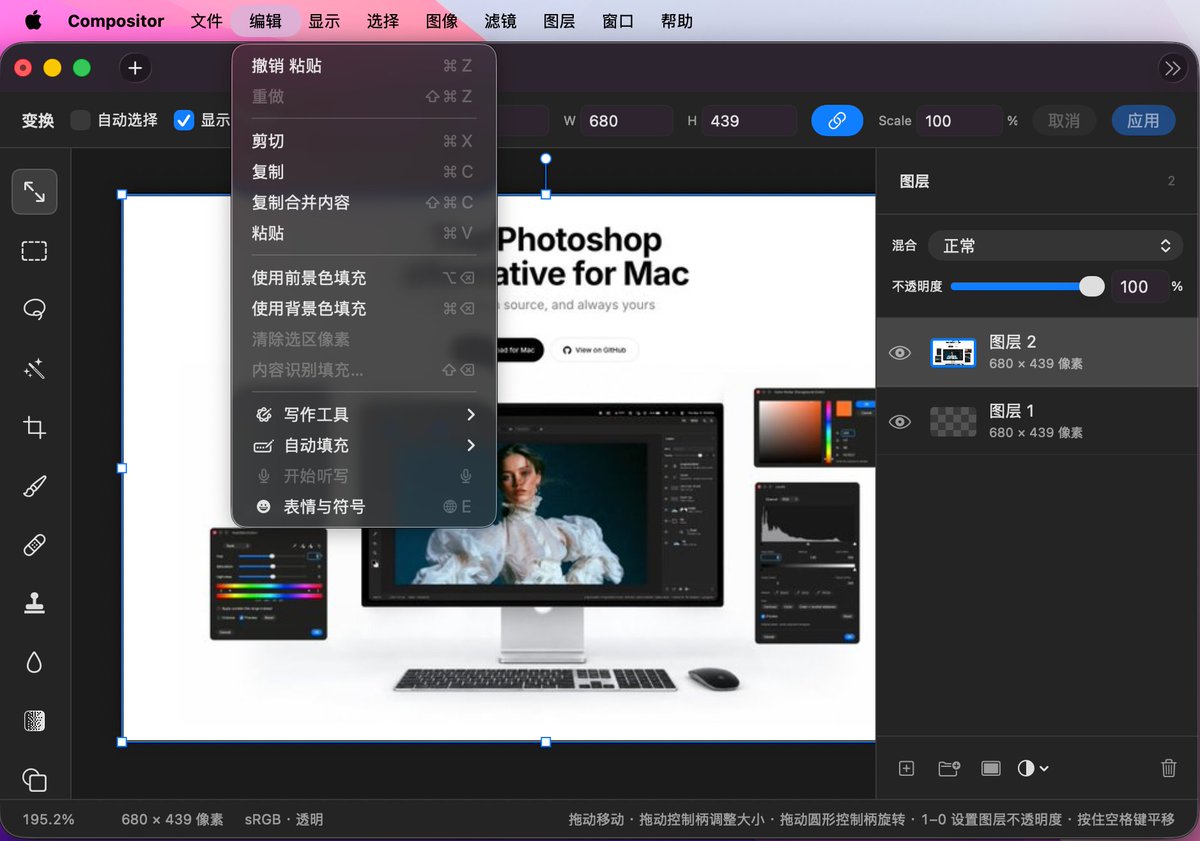Select the Brush tool
1200x841 pixels.
34,487
